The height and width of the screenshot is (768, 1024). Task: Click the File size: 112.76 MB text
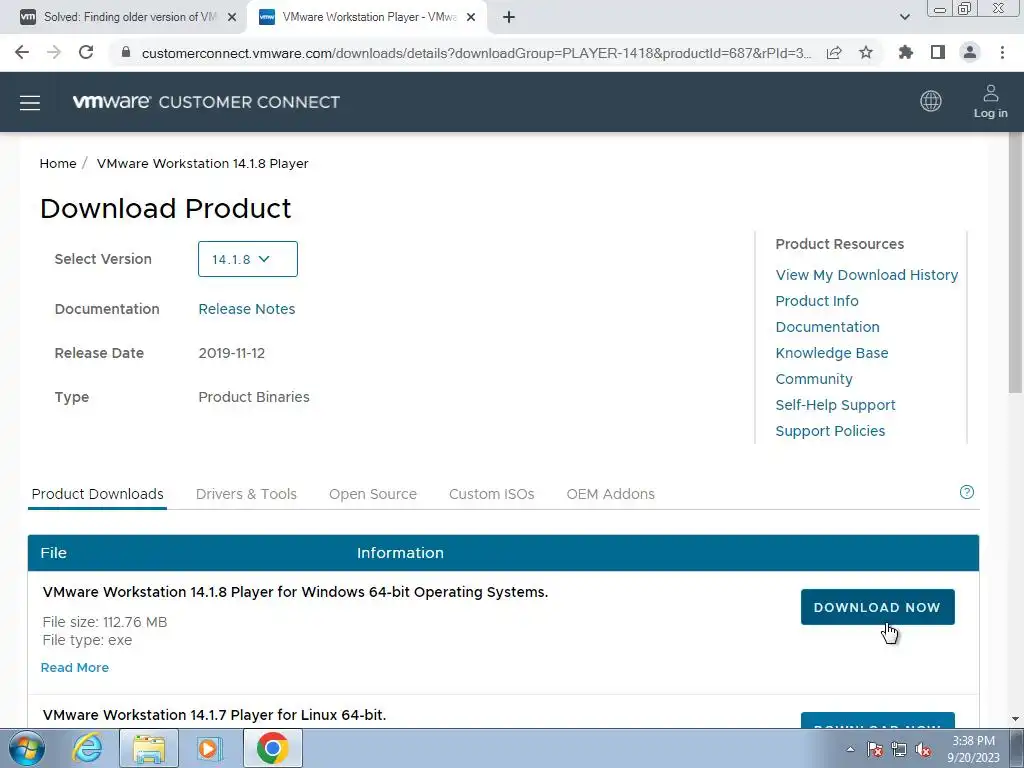click(x=104, y=622)
